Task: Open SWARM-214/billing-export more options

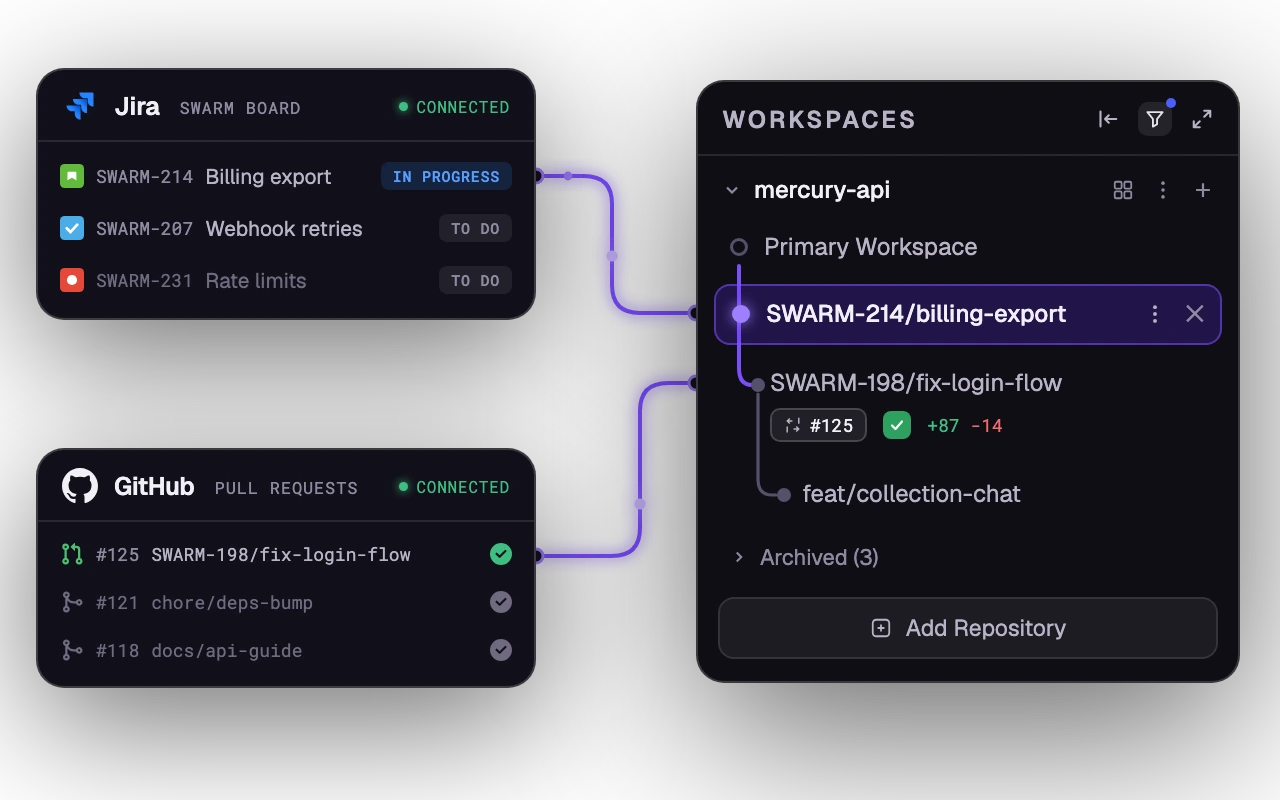Action: click(1155, 314)
